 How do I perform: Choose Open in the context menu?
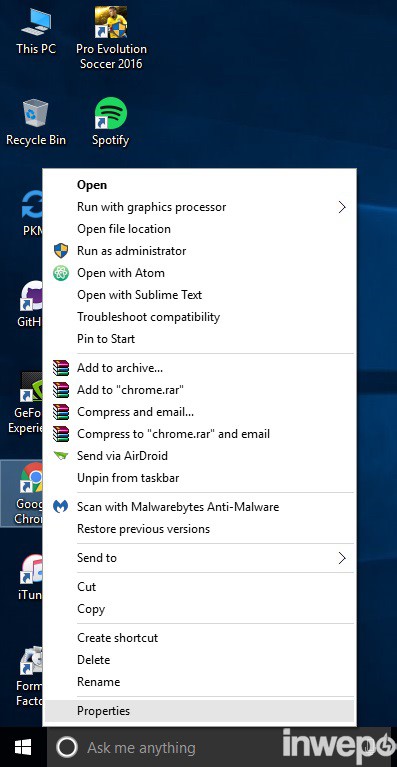tap(199, 185)
